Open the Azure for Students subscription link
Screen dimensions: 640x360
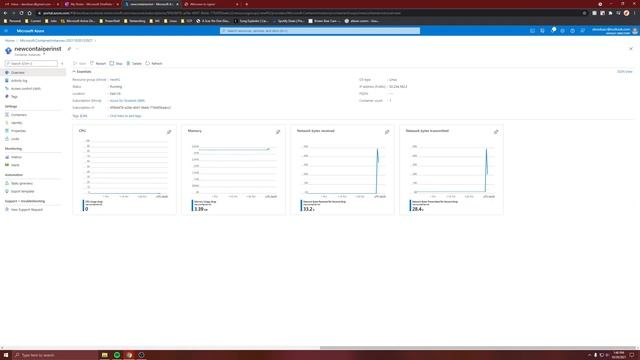pos(127,101)
